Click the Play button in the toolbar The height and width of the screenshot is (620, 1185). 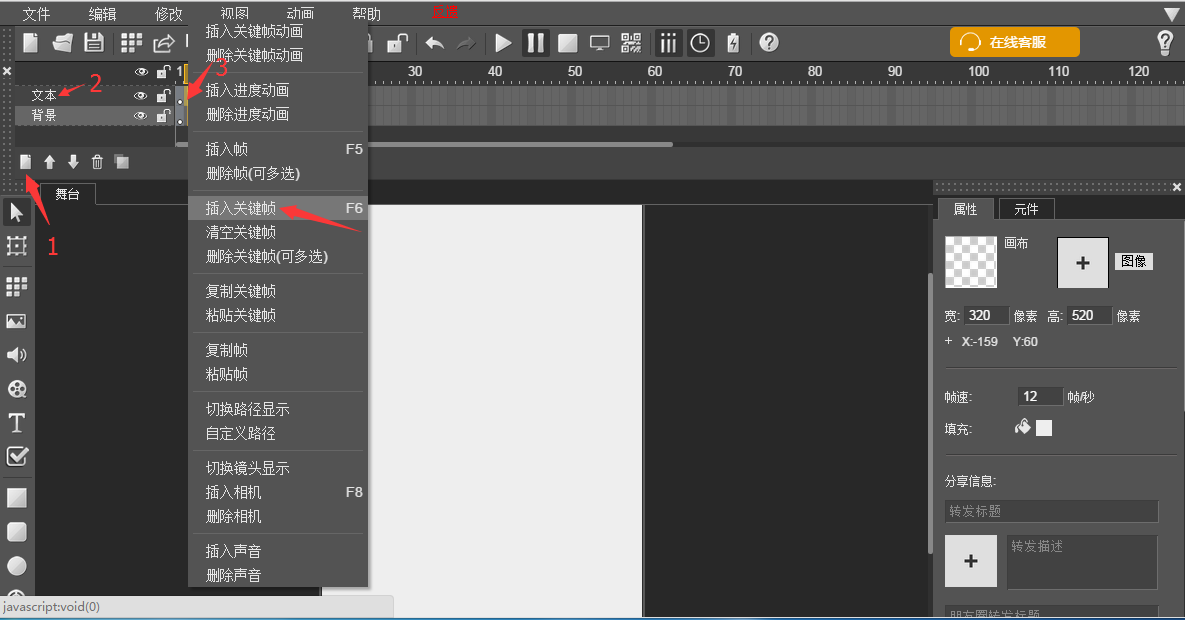coord(503,43)
